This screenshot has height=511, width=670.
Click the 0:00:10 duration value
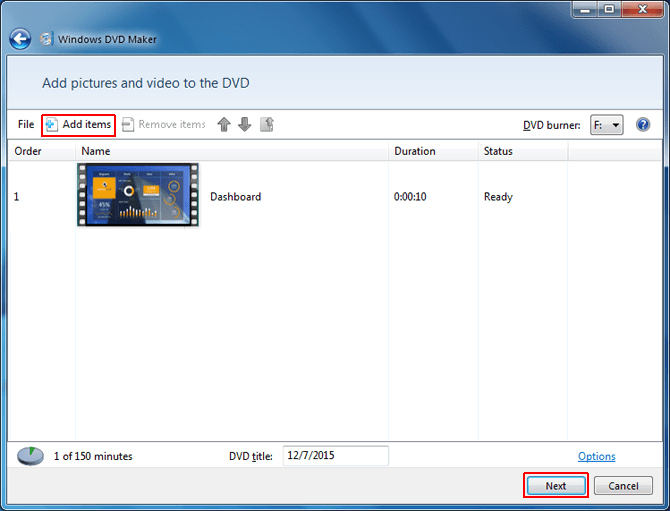410,197
